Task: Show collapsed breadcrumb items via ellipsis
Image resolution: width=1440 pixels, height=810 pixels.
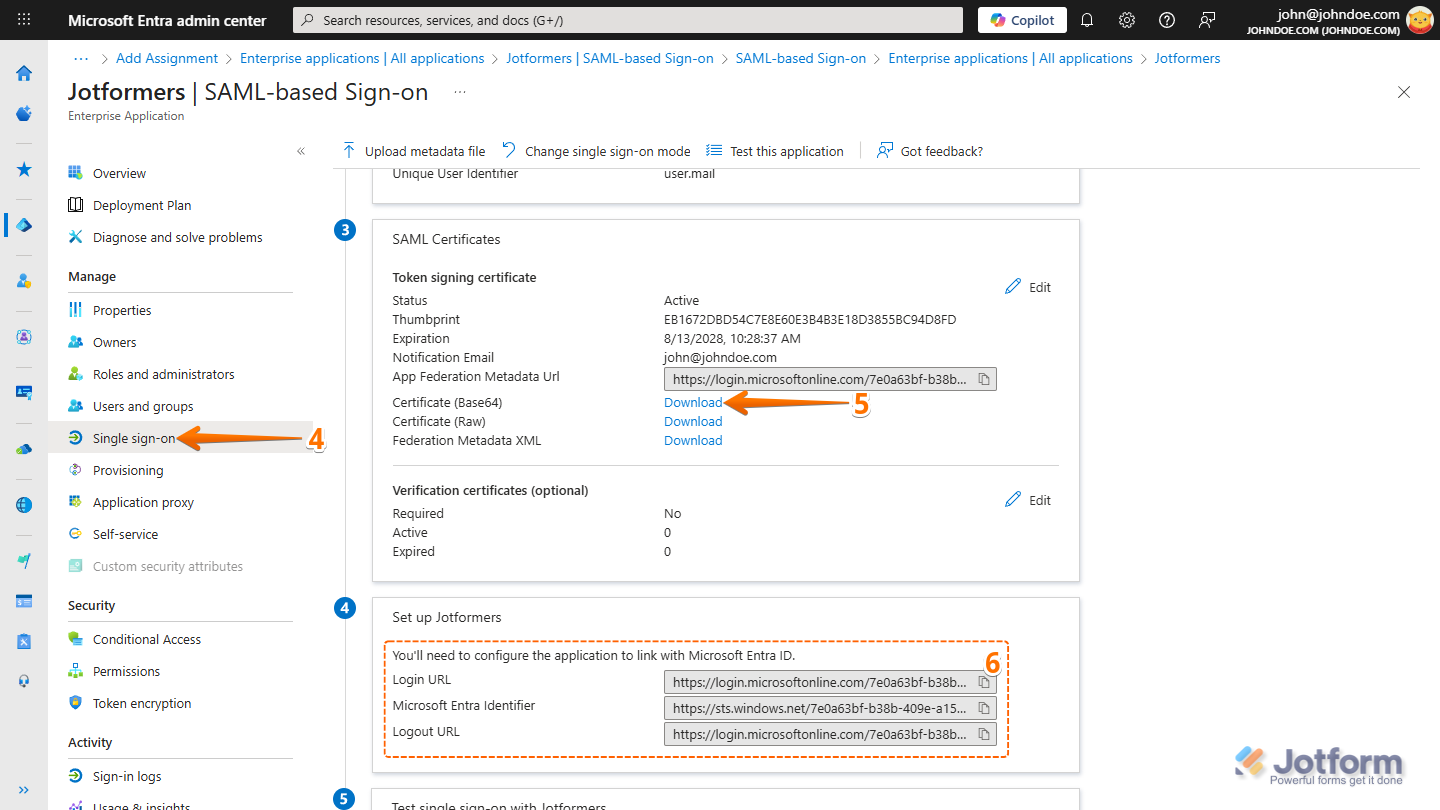Action: [x=81, y=58]
